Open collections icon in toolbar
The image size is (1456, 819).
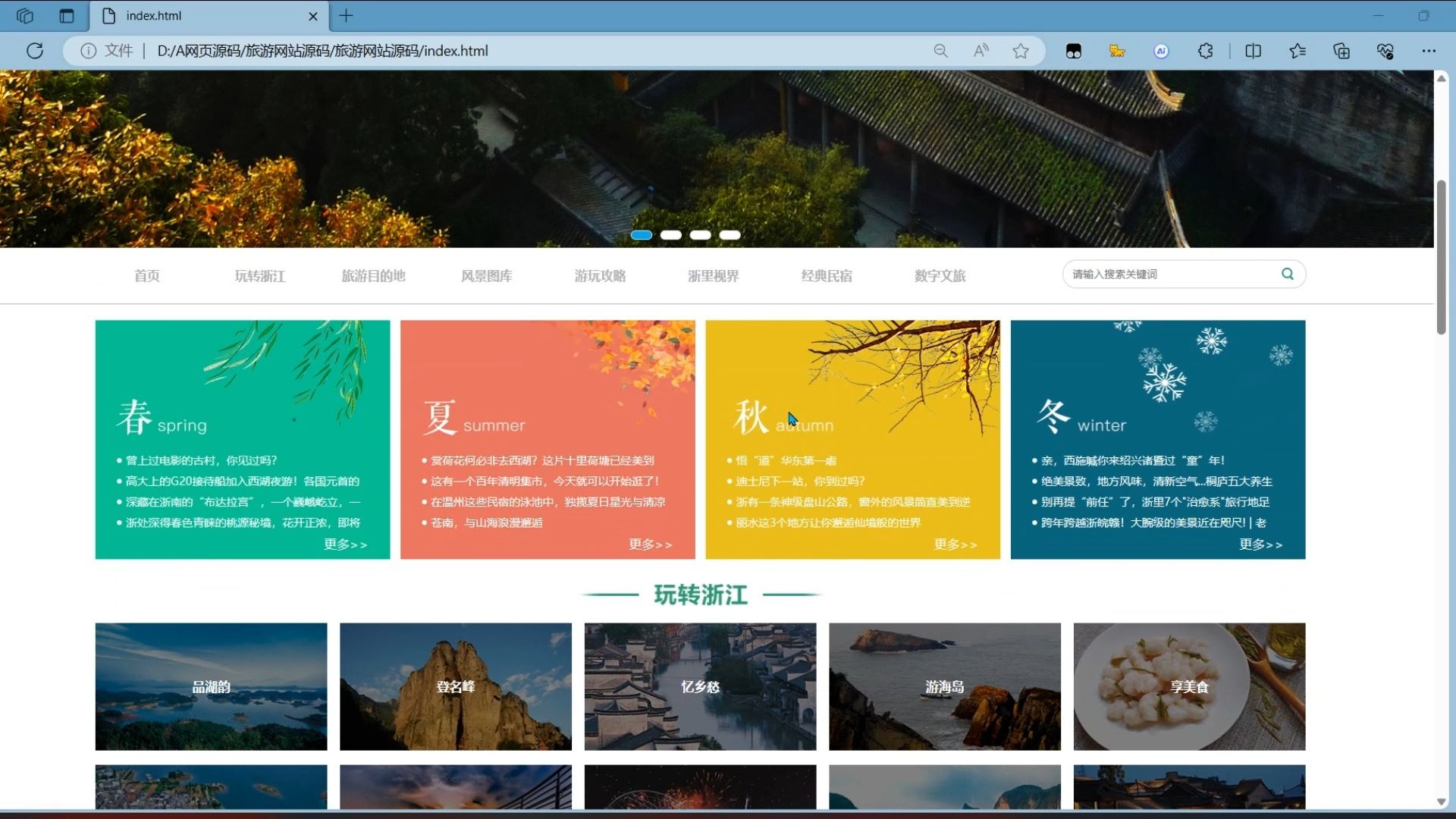point(1341,51)
